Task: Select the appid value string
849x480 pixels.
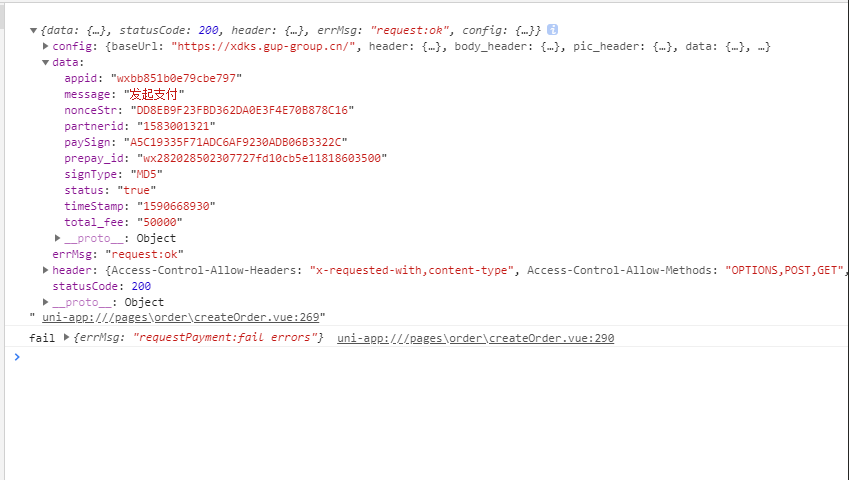Action: tap(177, 78)
